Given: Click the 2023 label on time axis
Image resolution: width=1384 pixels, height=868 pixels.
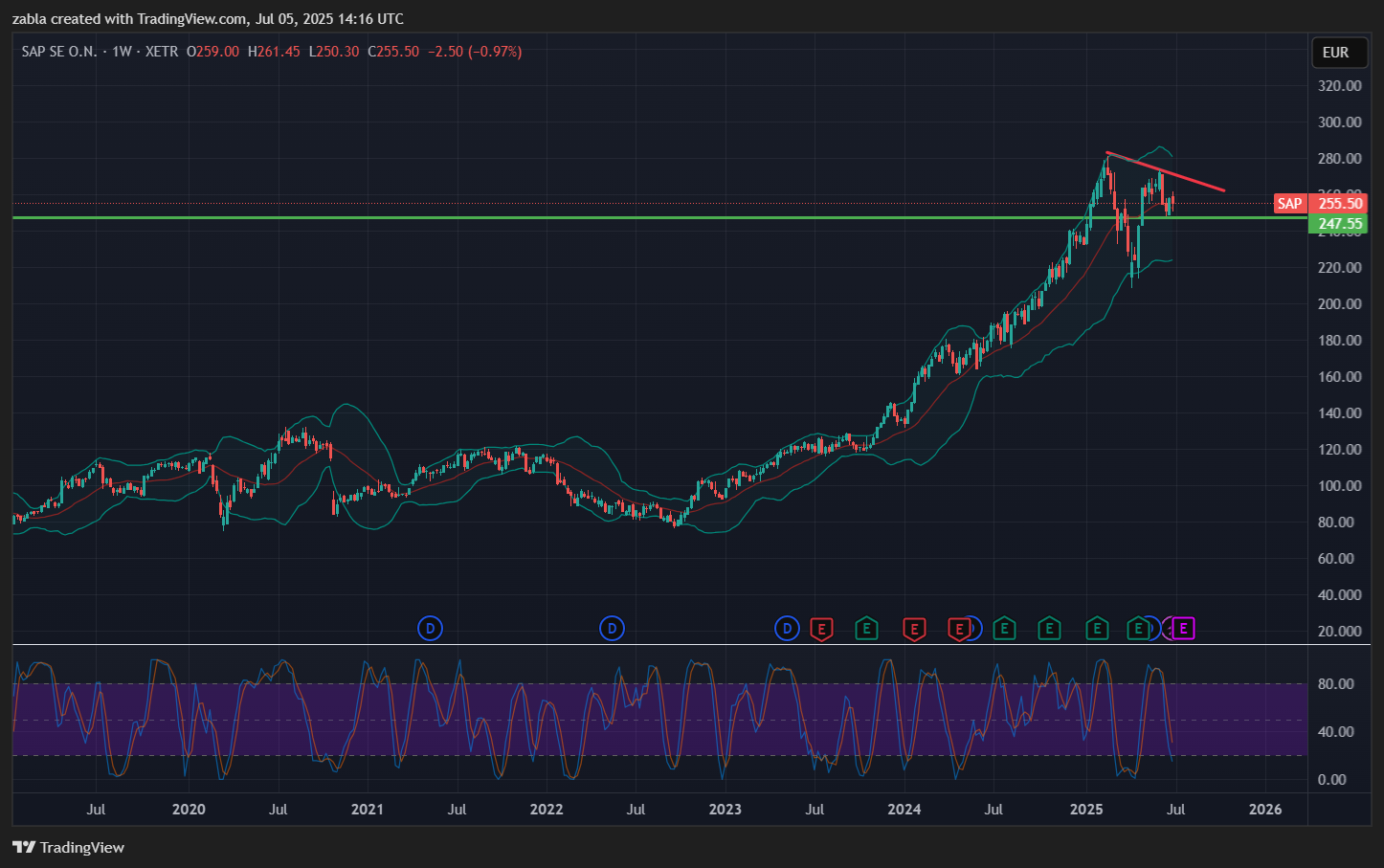Looking at the screenshot, I should pyautogui.click(x=725, y=810).
